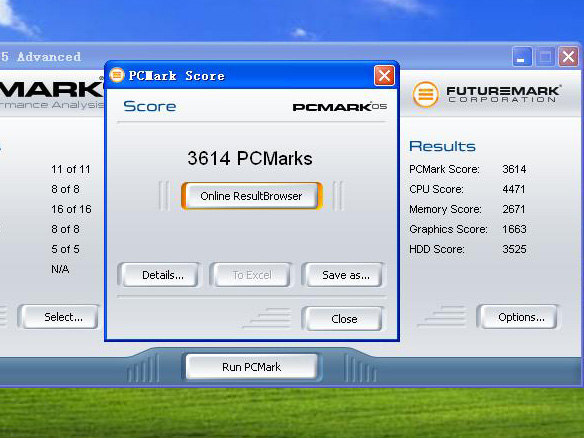Click the To Excel export button

pos(252,275)
